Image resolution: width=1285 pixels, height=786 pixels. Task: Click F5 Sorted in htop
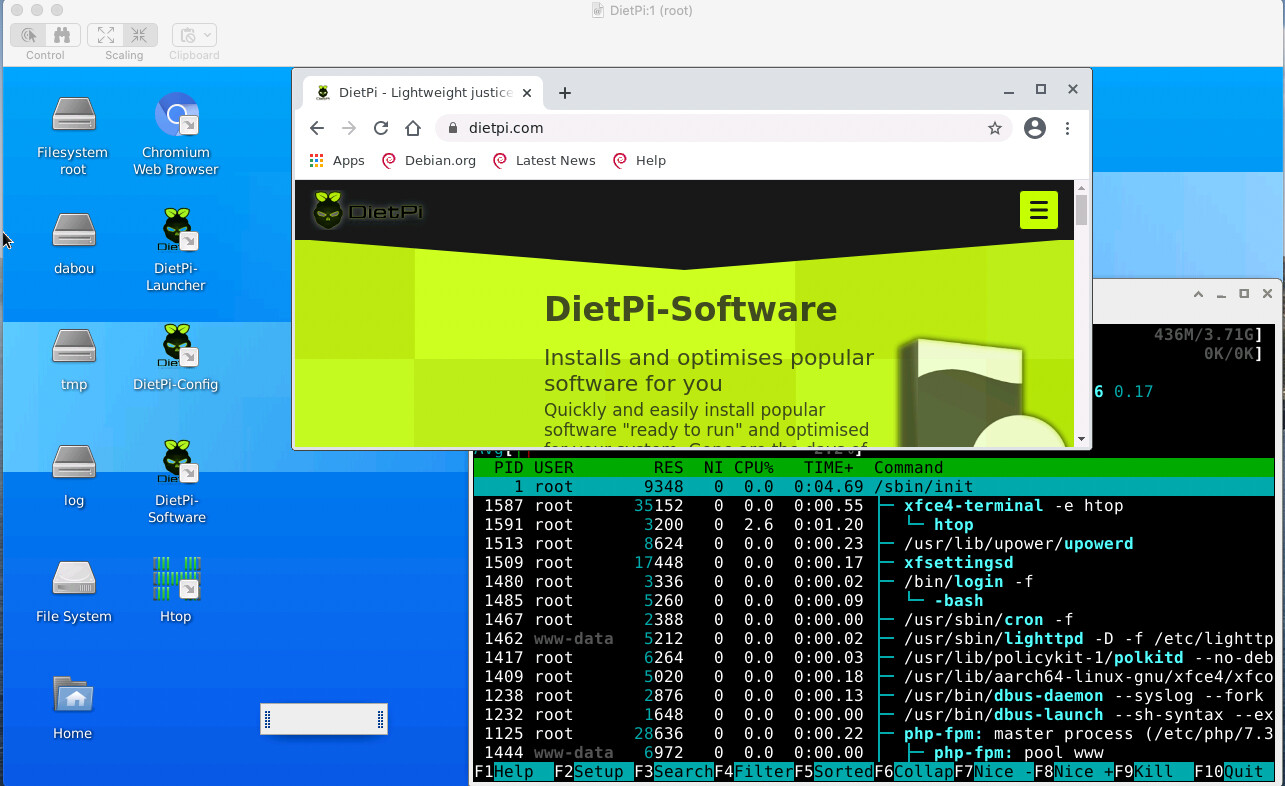pos(834,772)
